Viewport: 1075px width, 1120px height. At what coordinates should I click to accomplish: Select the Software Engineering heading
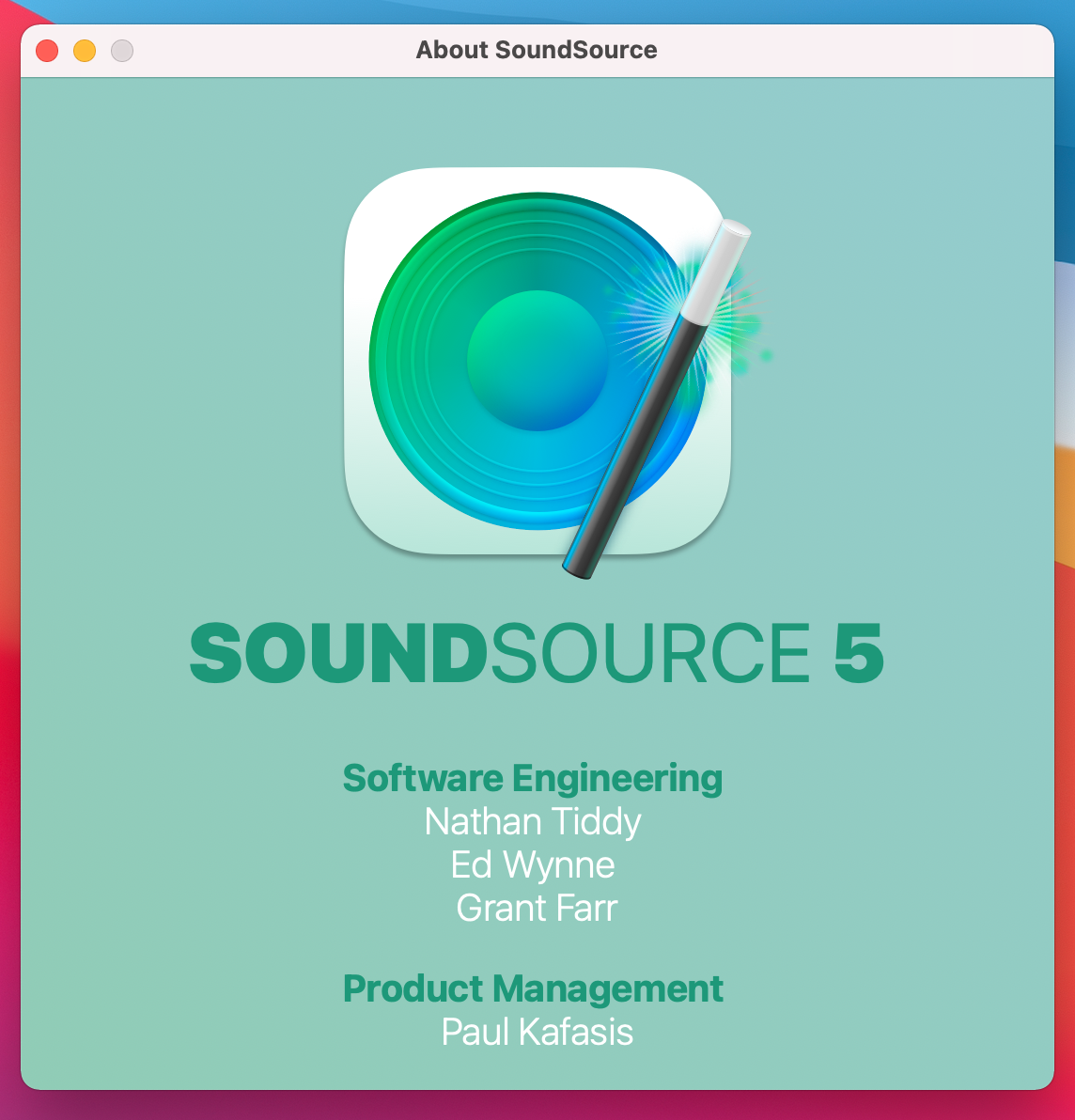[533, 779]
